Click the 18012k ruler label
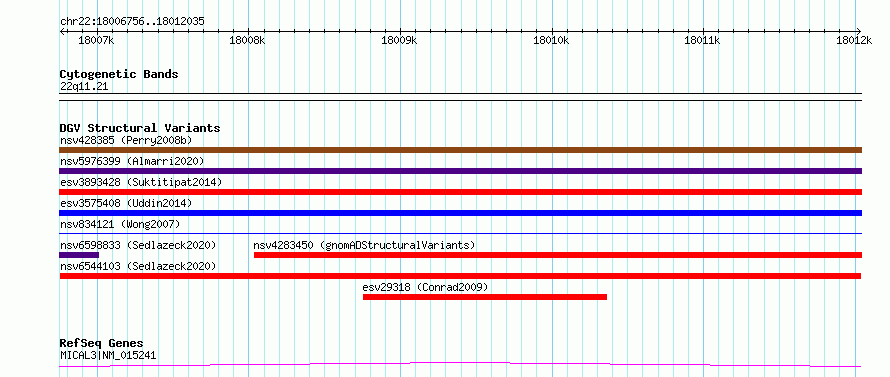890x377 pixels. [x=855, y=40]
